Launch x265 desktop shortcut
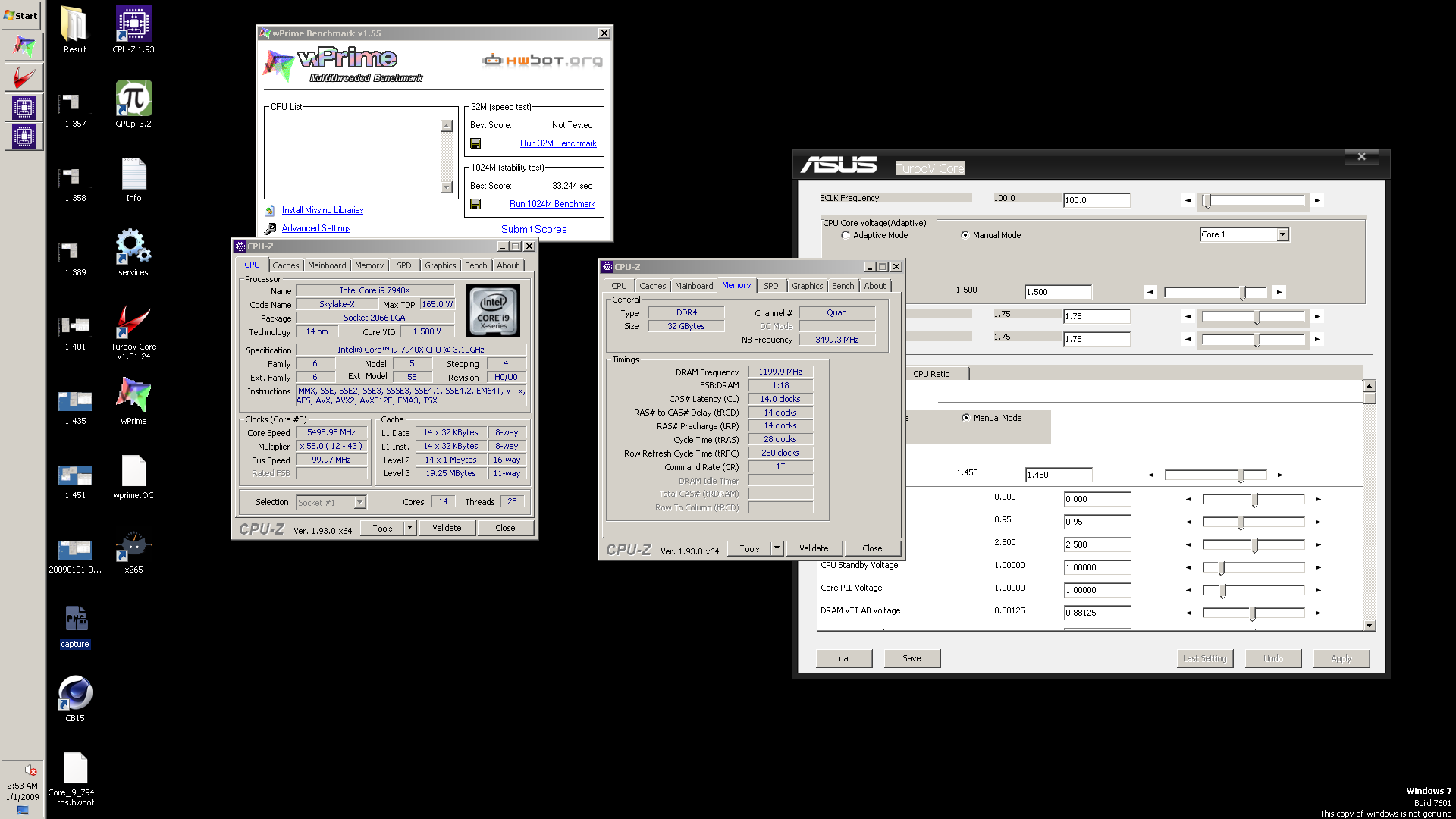The image size is (1456, 819). pyautogui.click(x=133, y=551)
